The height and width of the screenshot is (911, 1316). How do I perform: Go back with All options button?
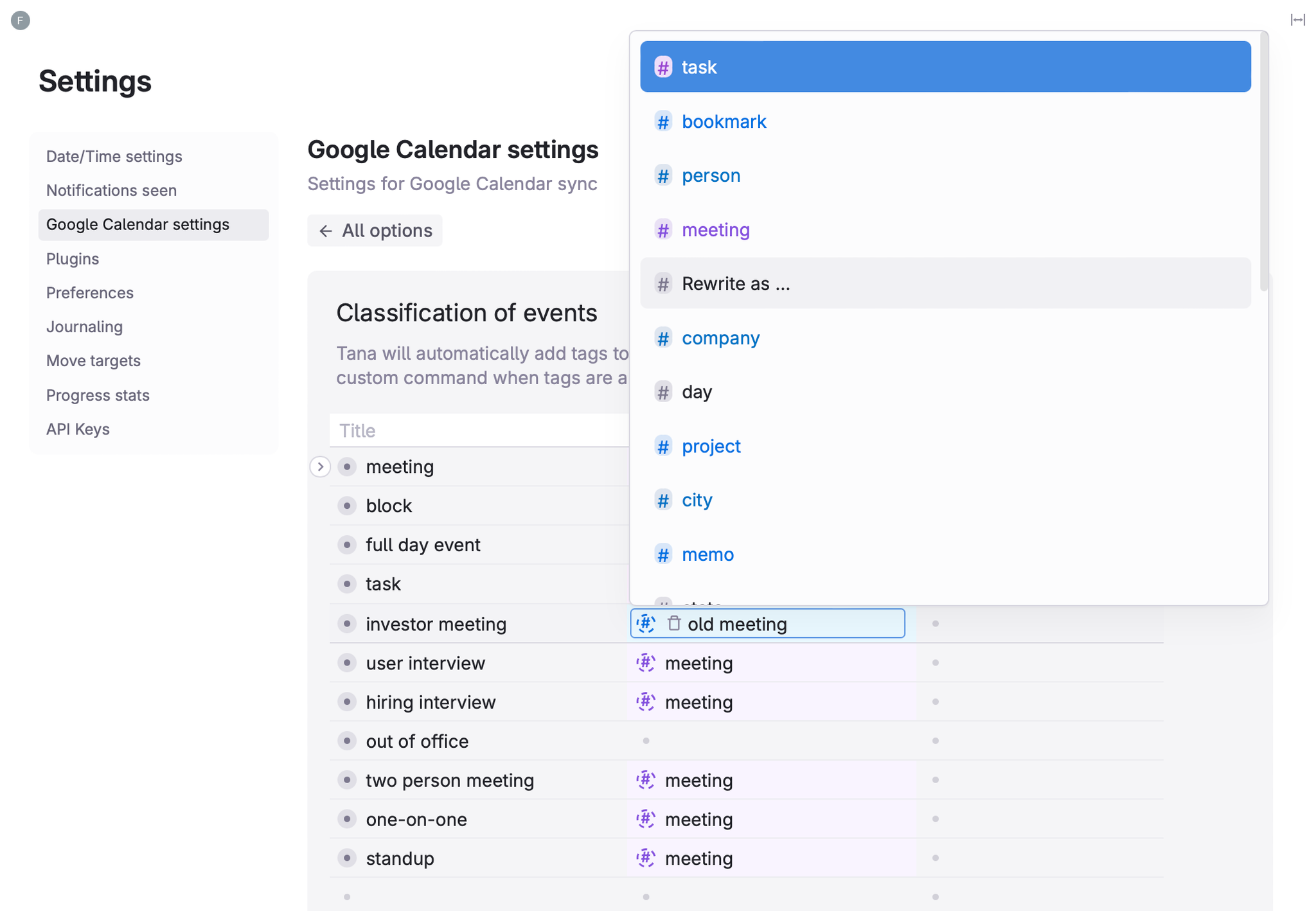coord(375,231)
